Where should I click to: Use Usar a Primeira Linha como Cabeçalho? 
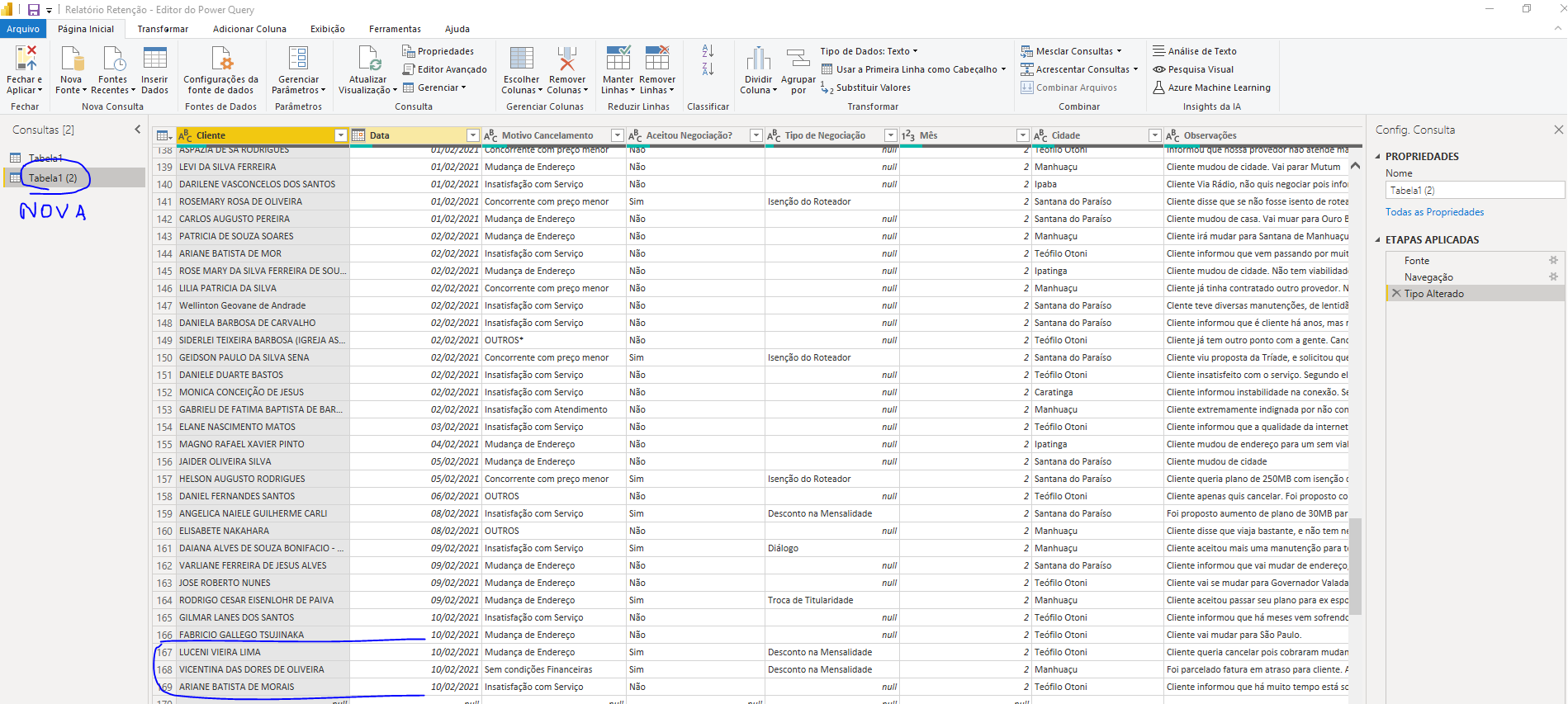(x=914, y=69)
